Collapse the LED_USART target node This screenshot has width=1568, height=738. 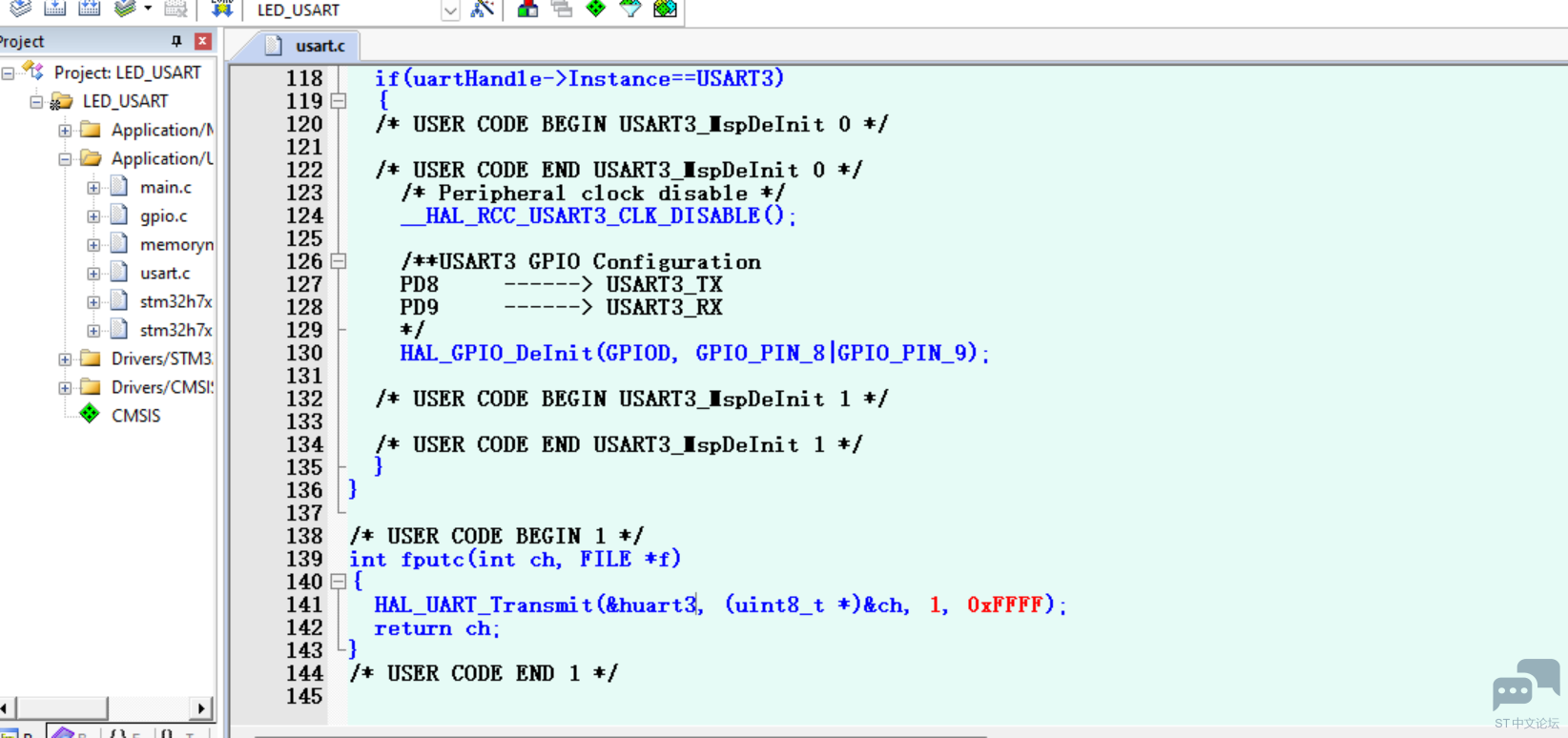[x=36, y=101]
